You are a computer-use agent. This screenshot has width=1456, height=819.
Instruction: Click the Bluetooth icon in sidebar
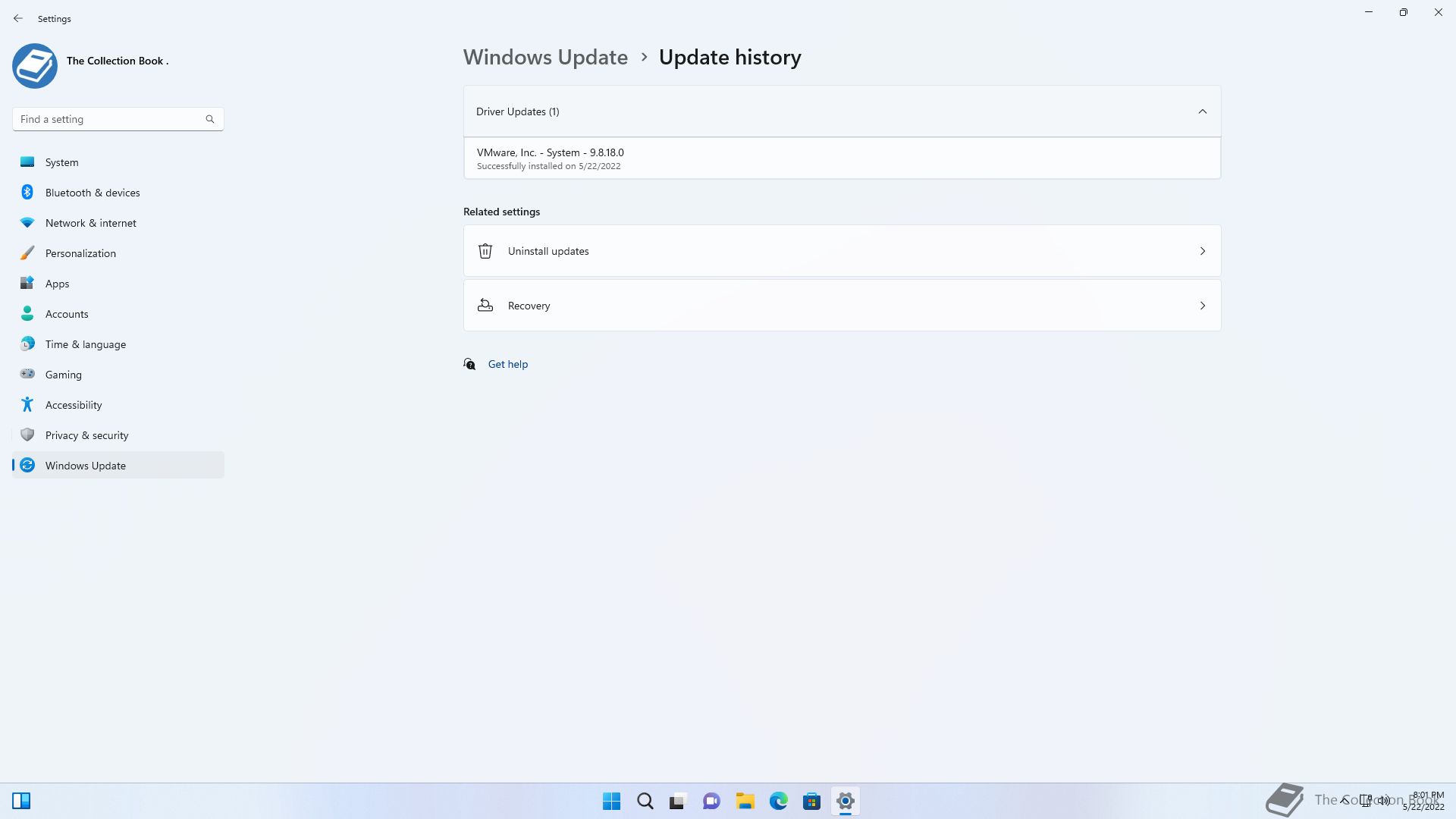pyautogui.click(x=27, y=192)
